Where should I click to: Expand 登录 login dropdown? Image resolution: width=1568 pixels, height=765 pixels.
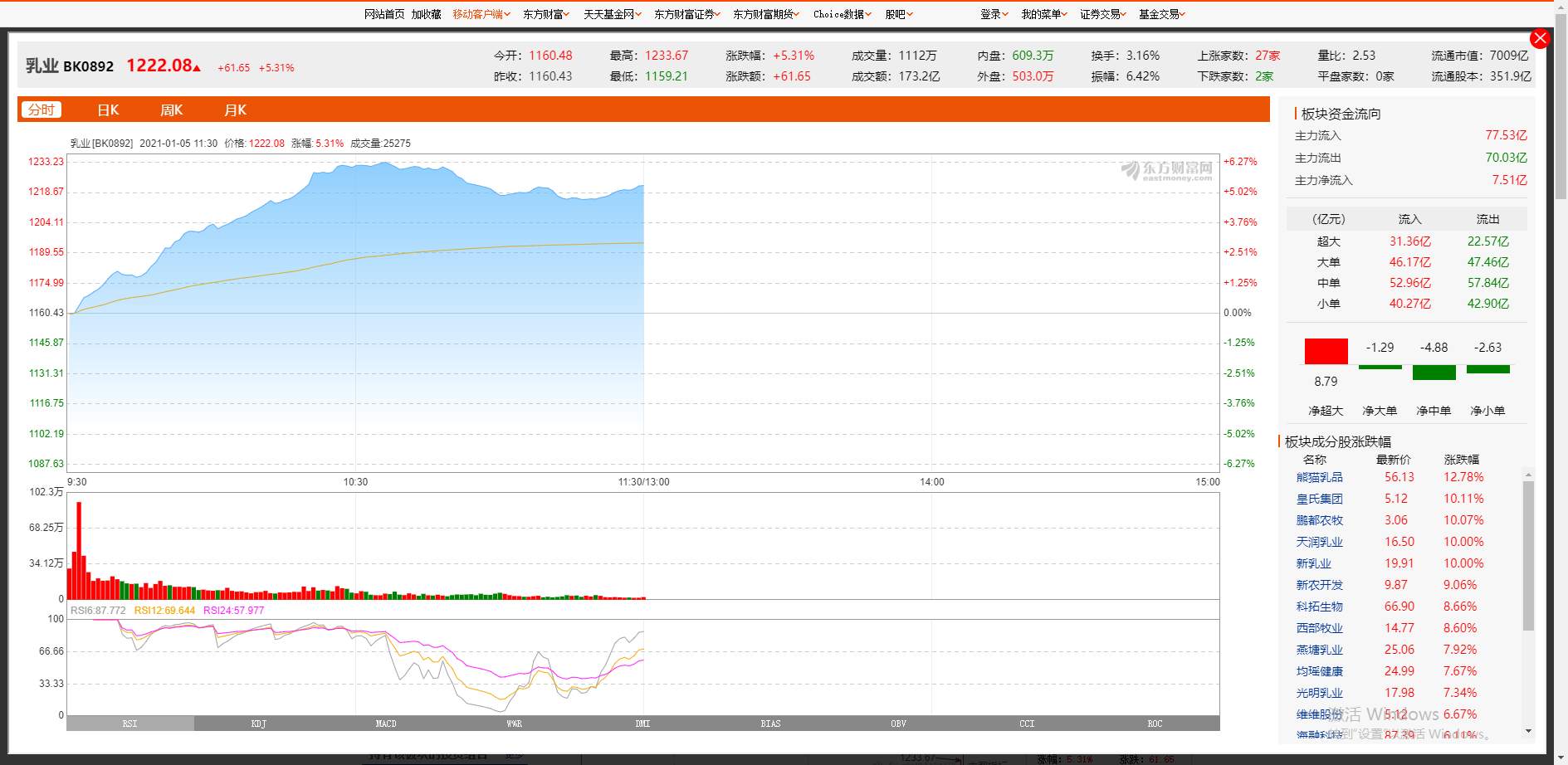click(x=994, y=14)
